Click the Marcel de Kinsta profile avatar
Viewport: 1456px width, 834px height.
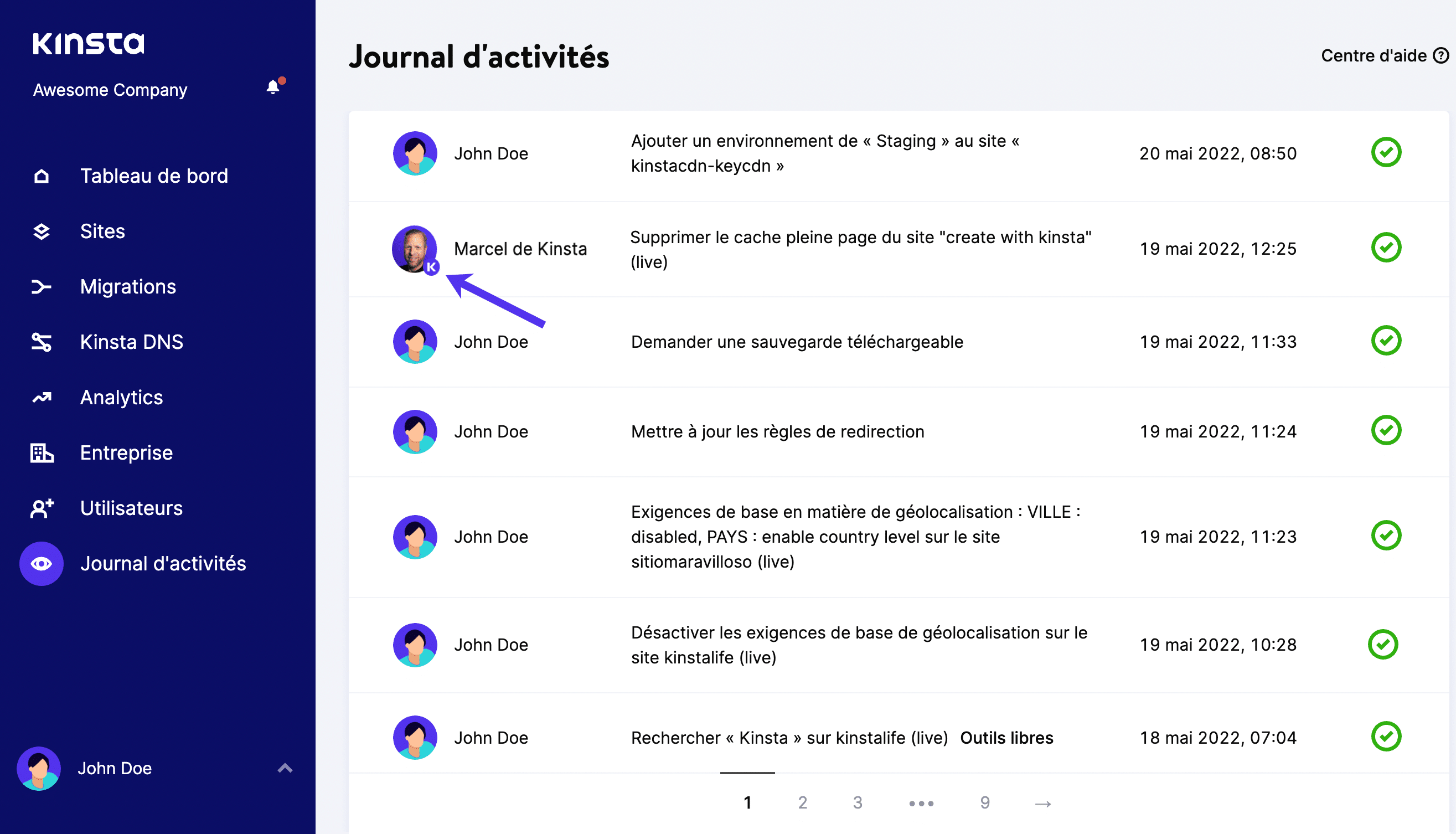pos(415,248)
